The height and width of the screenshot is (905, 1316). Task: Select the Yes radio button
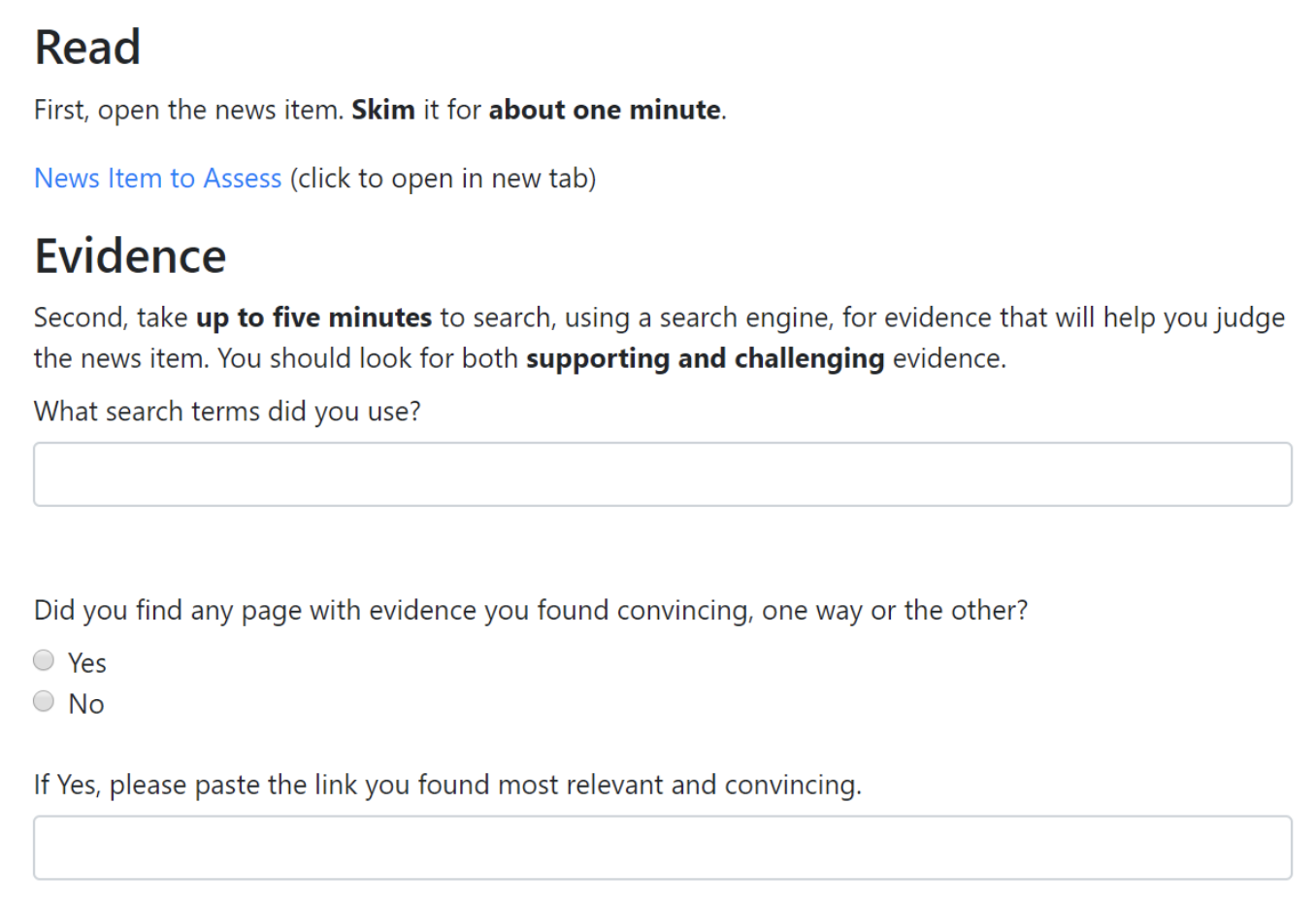[44, 660]
